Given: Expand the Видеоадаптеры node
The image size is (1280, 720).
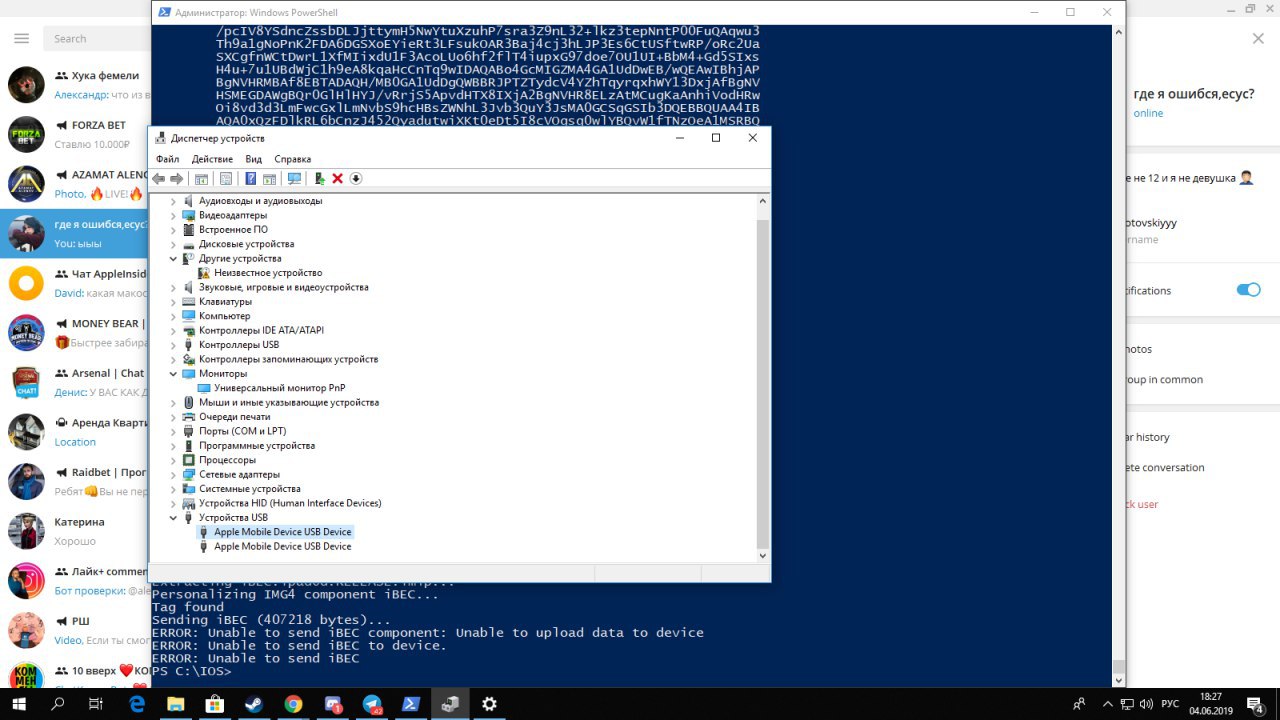Looking at the screenshot, I should coord(173,215).
